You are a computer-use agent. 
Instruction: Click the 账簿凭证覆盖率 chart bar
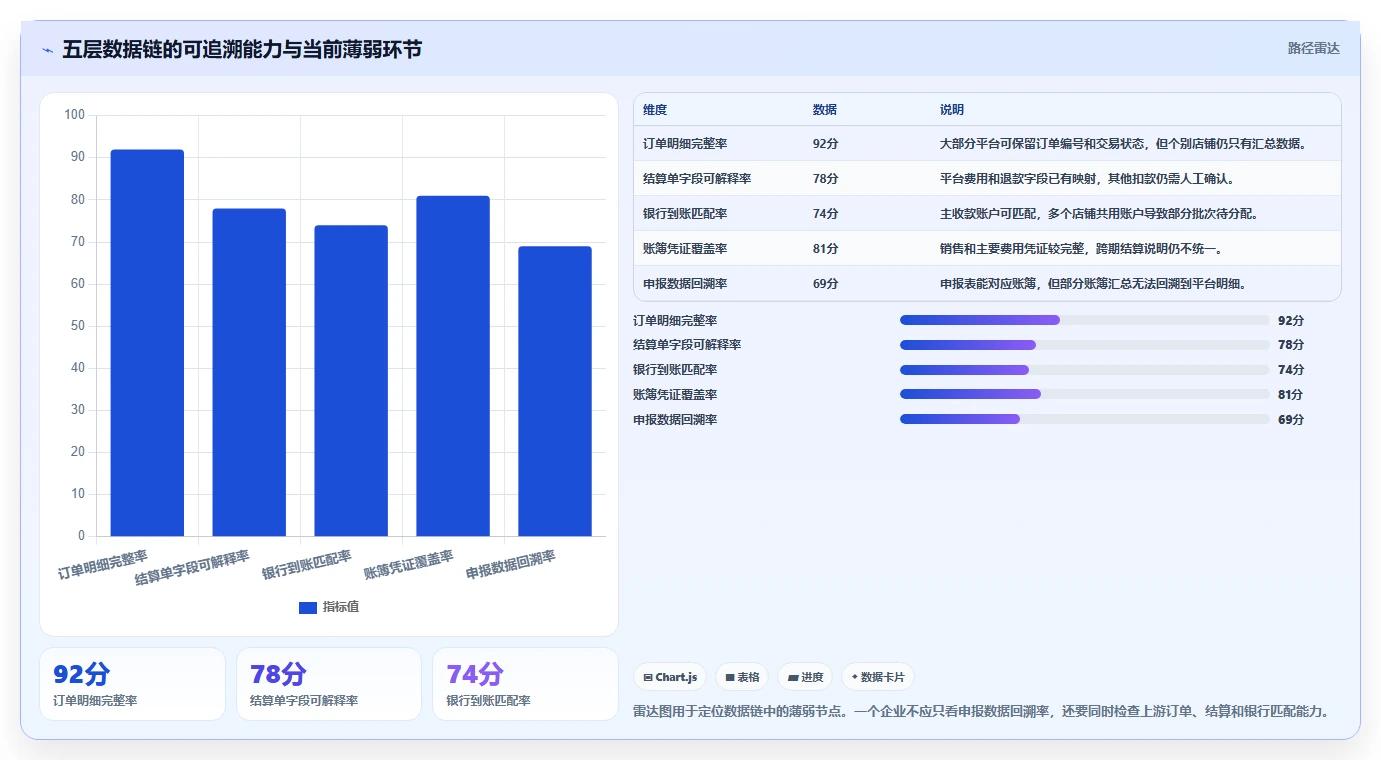[453, 366]
